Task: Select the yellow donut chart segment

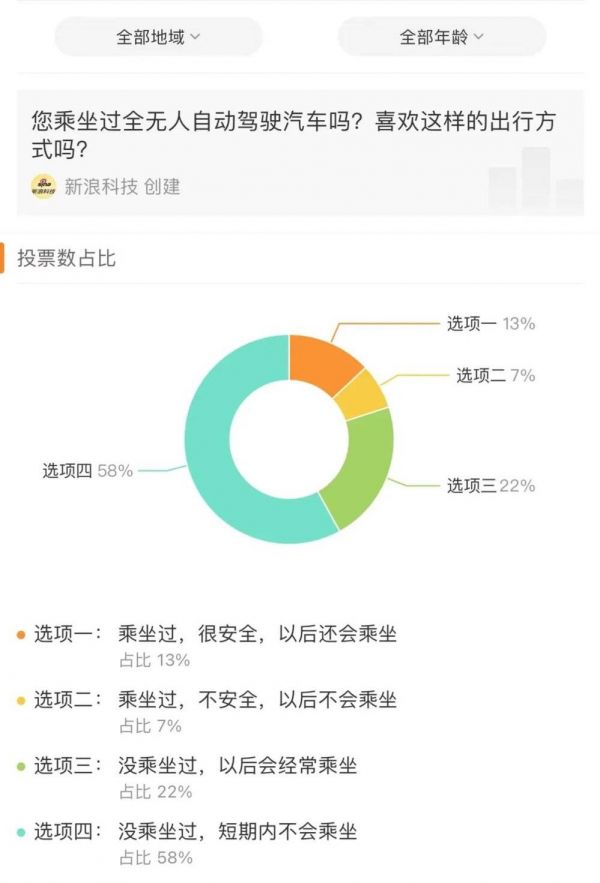Action: click(x=361, y=394)
